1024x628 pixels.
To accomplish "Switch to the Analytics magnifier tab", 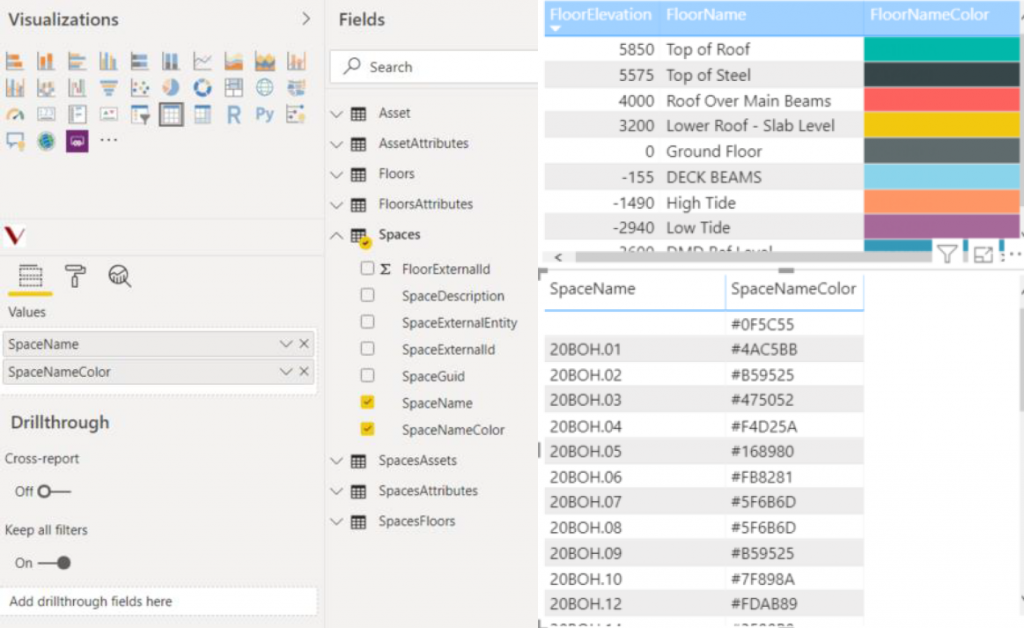I will point(120,276).
